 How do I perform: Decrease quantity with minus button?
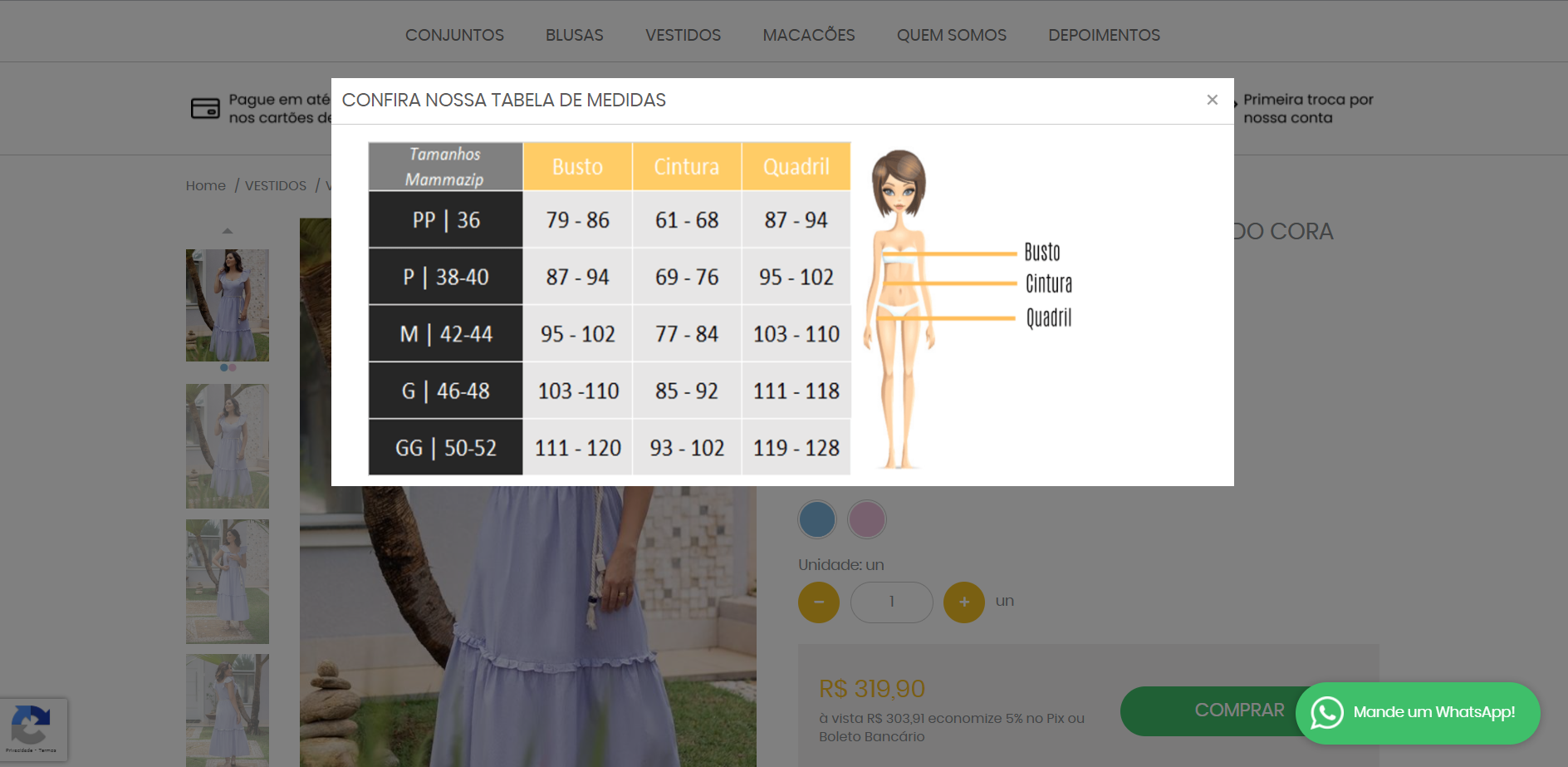(819, 602)
